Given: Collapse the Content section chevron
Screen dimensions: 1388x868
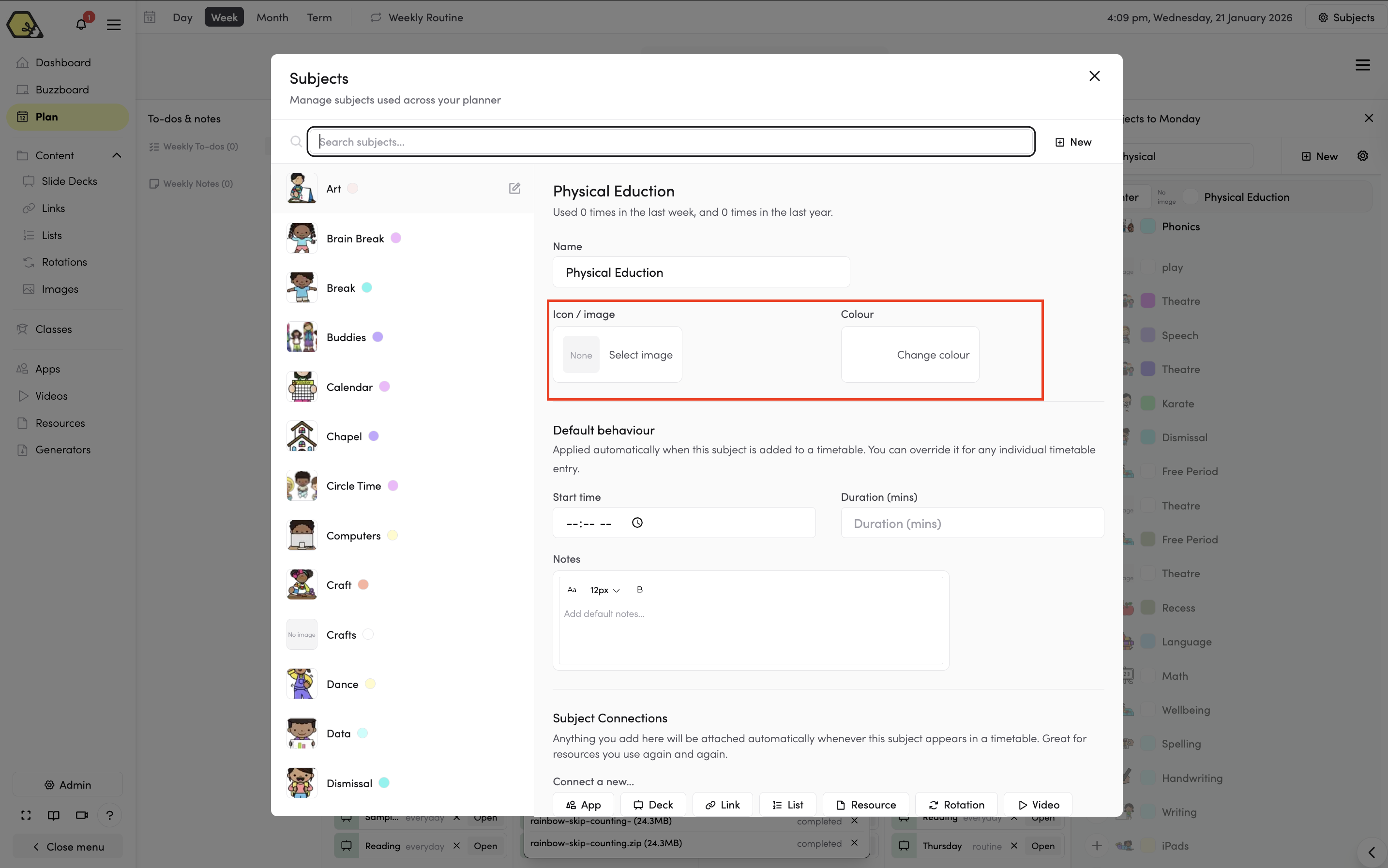Looking at the screenshot, I should point(117,156).
